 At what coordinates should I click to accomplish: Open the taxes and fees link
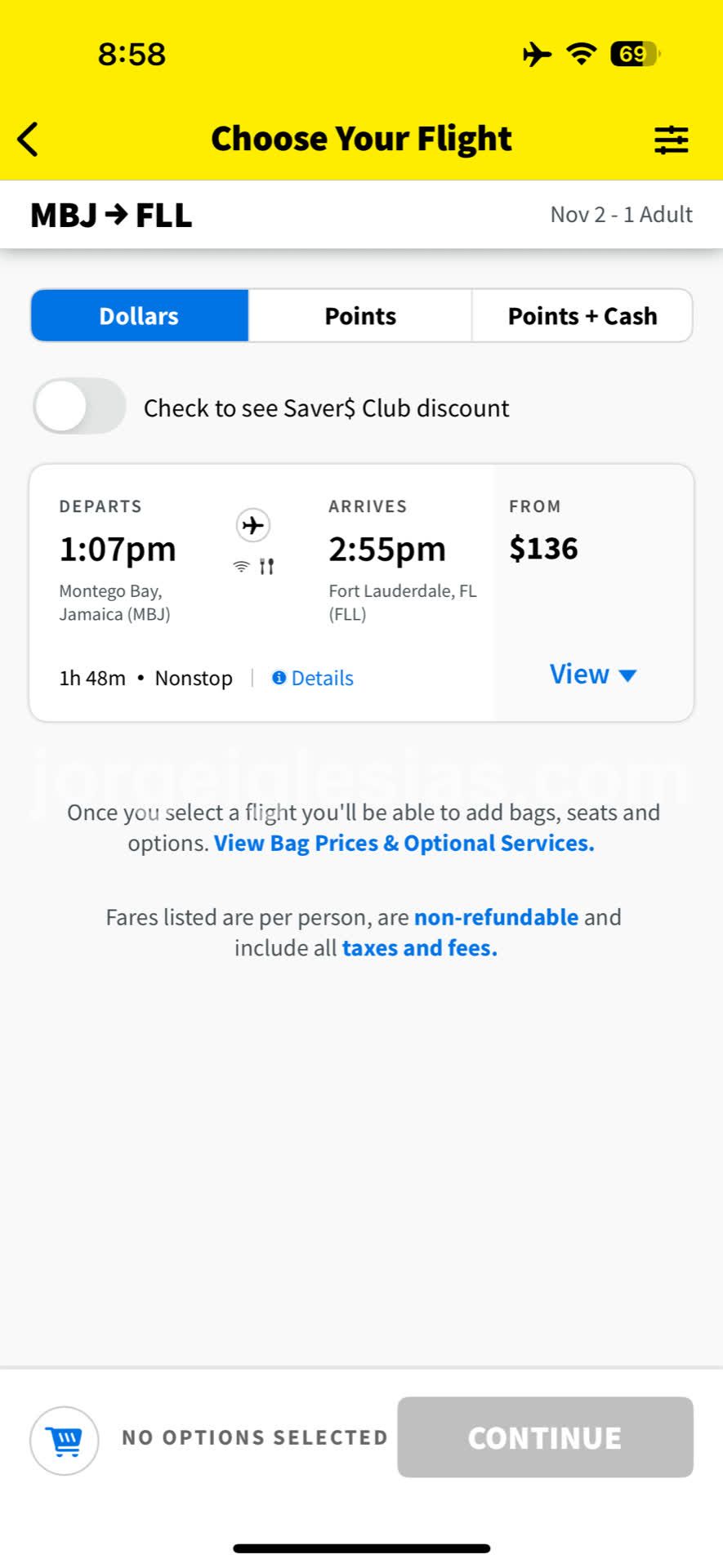coord(419,948)
